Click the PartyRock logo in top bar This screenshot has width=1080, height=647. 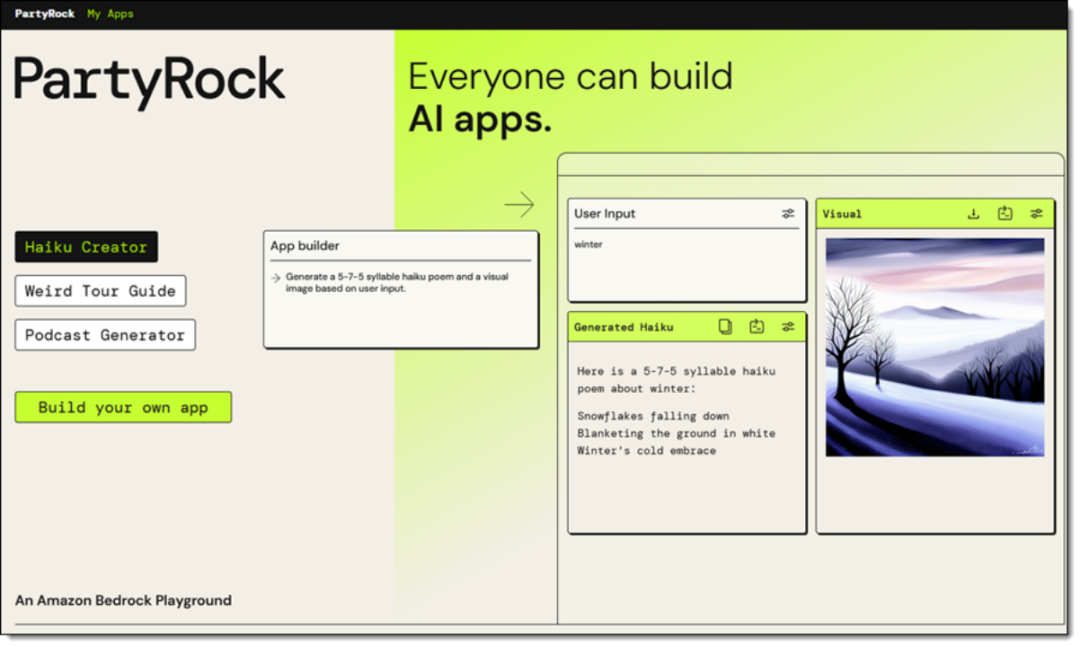pyautogui.click(x=45, y=14)
